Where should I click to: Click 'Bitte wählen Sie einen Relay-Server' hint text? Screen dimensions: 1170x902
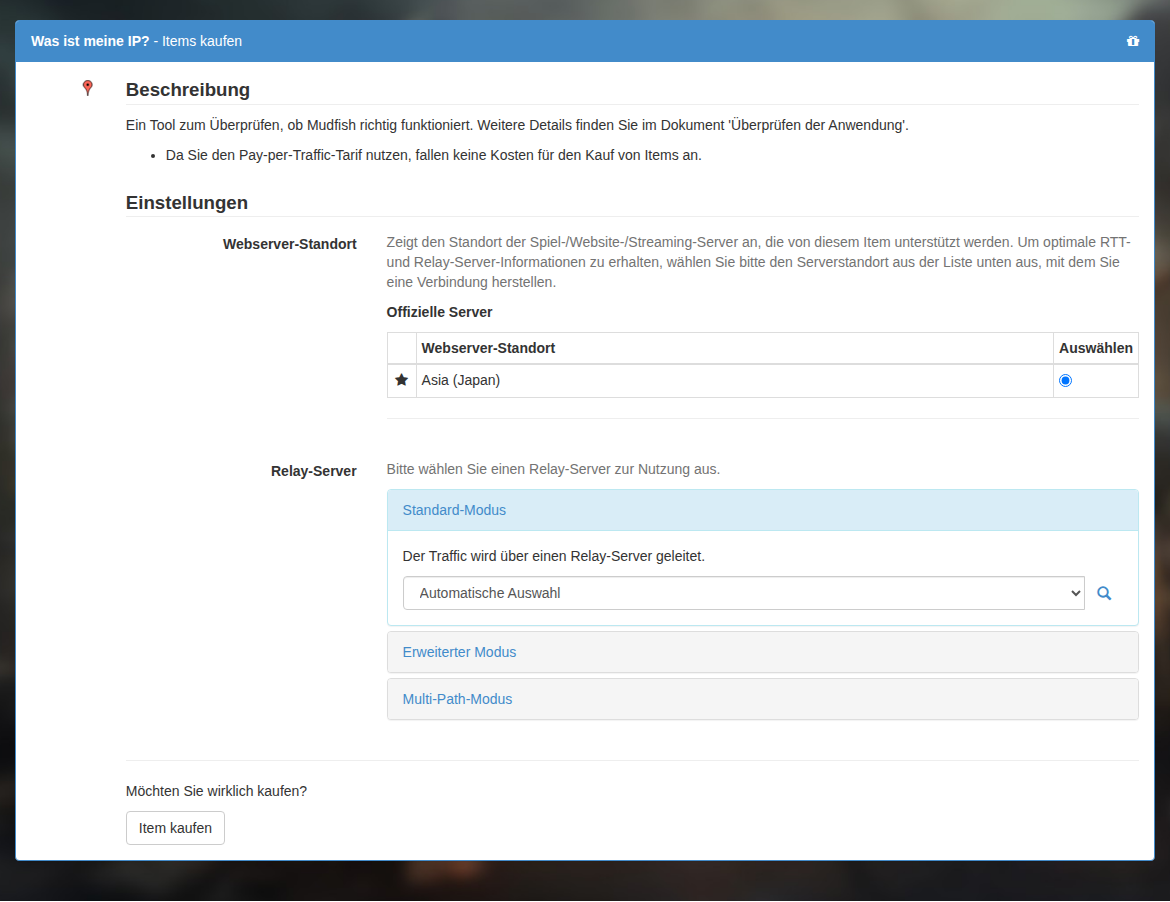(553, 469)
